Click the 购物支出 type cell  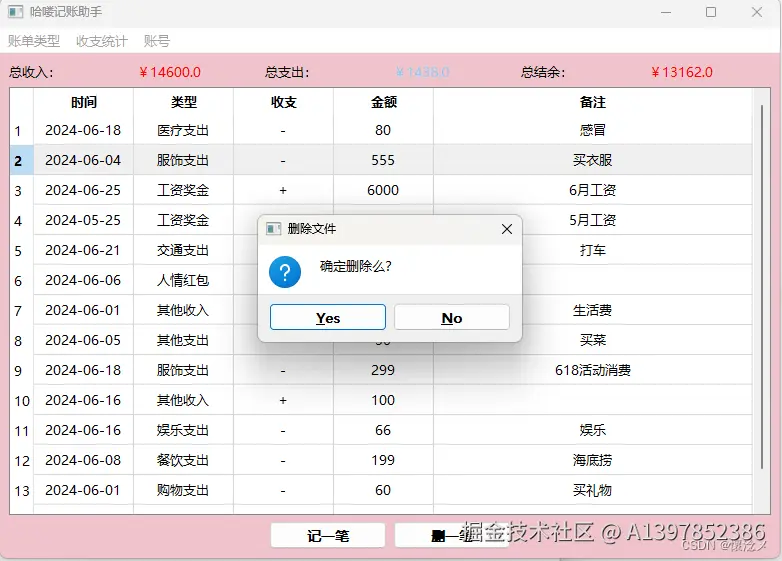click(x=184, y=490)
